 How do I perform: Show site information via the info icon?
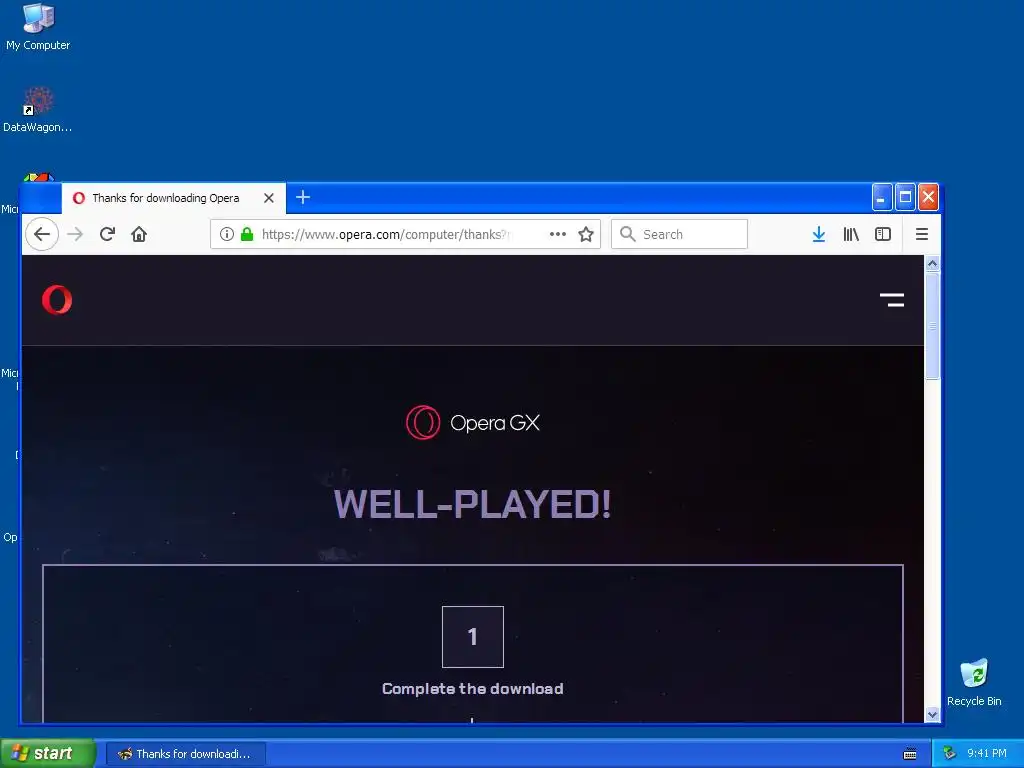227,234
